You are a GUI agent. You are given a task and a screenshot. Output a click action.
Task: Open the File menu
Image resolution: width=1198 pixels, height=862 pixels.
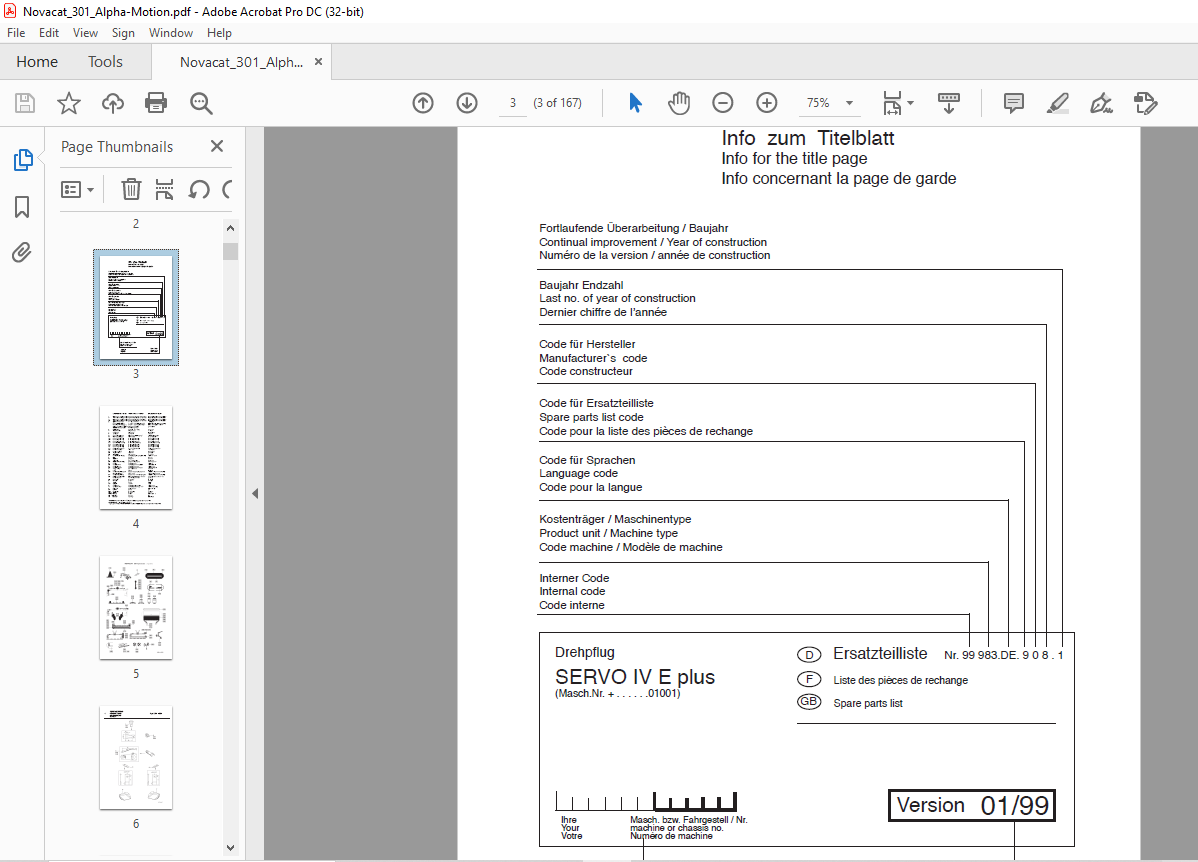pyautogui.click(x=16, y=33)
